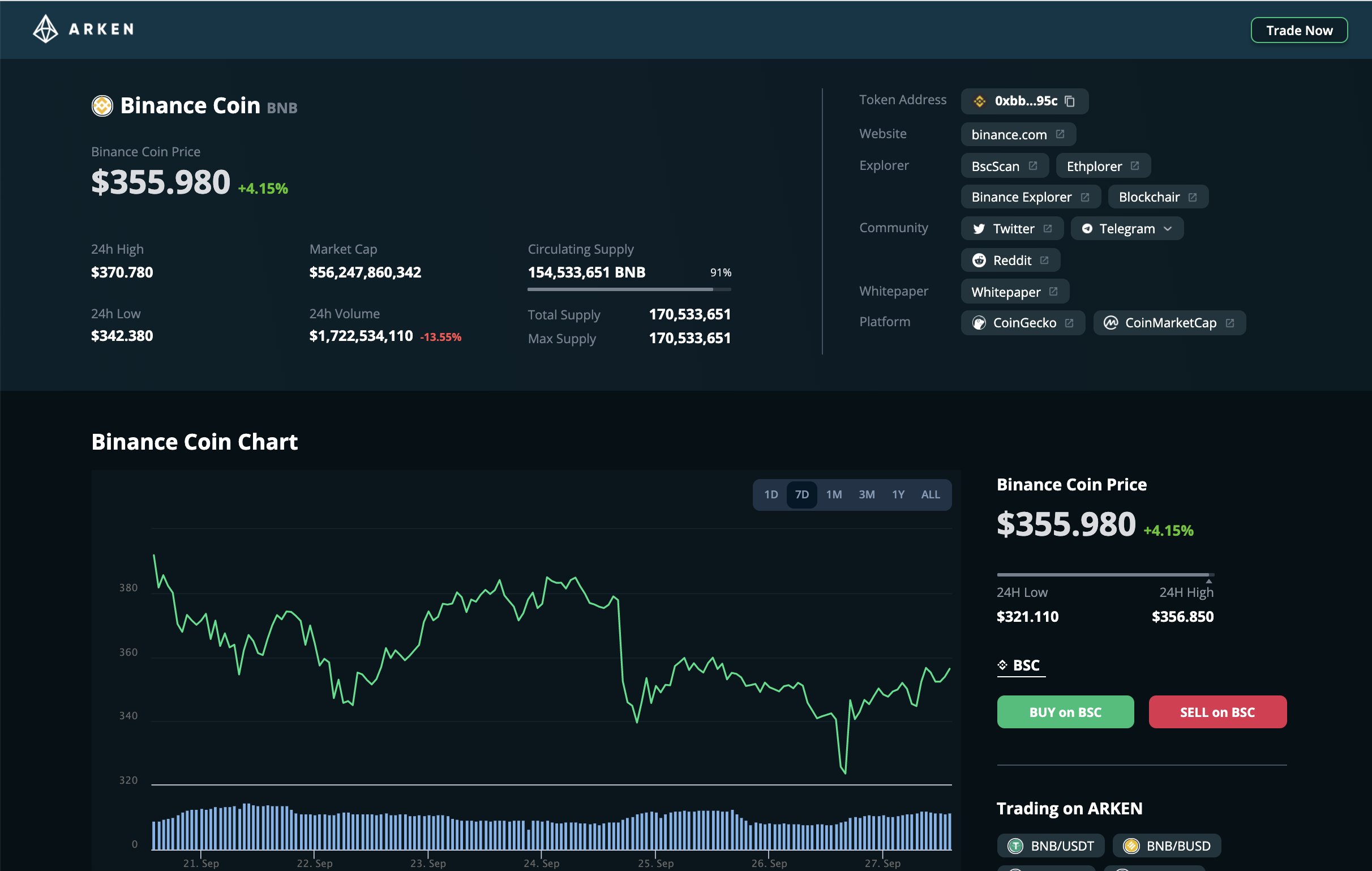
Task: Click the USDT icon in BNB/USDT pair
Action: click(1015, 846)
